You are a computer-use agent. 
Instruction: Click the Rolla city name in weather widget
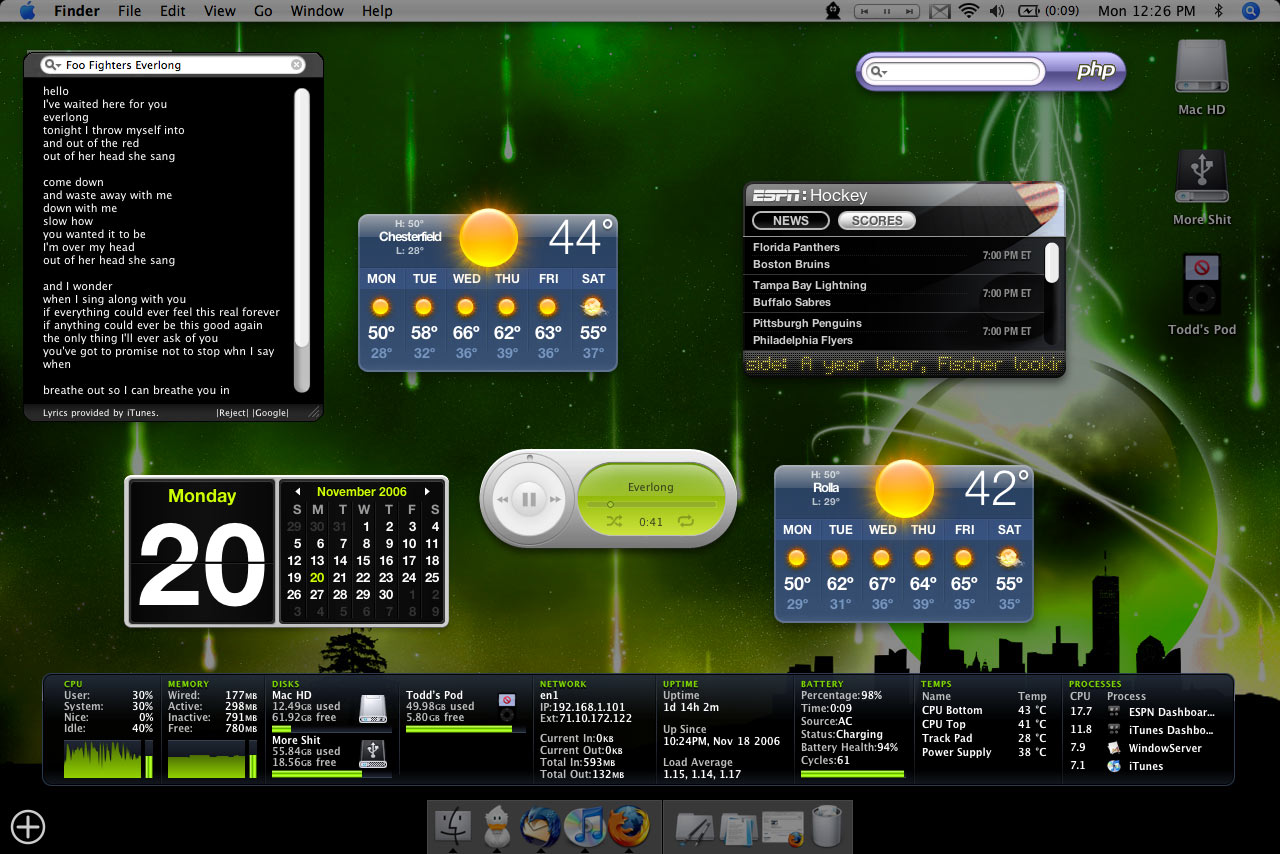tap(826, 488)
